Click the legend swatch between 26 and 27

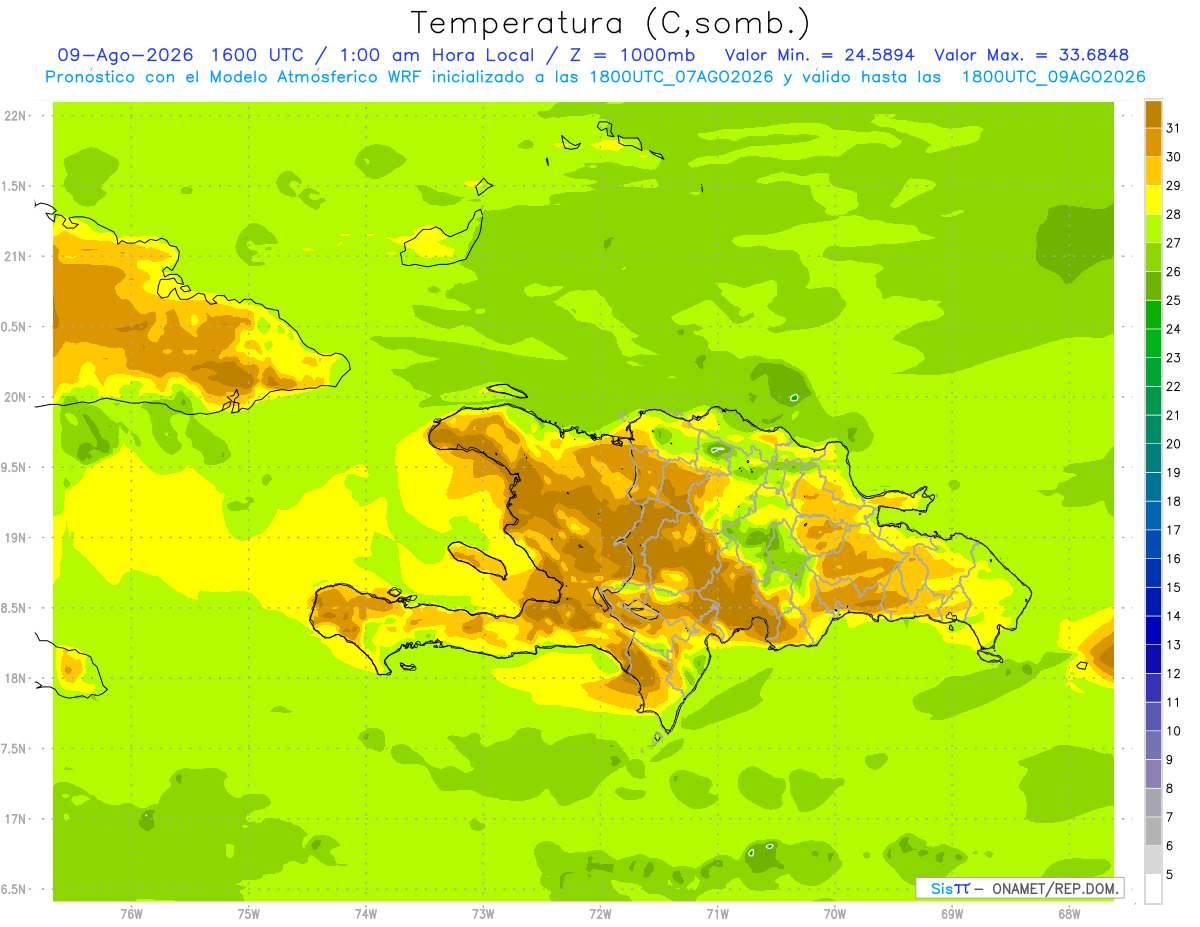pyautogui.click(x=1153, y=257)
